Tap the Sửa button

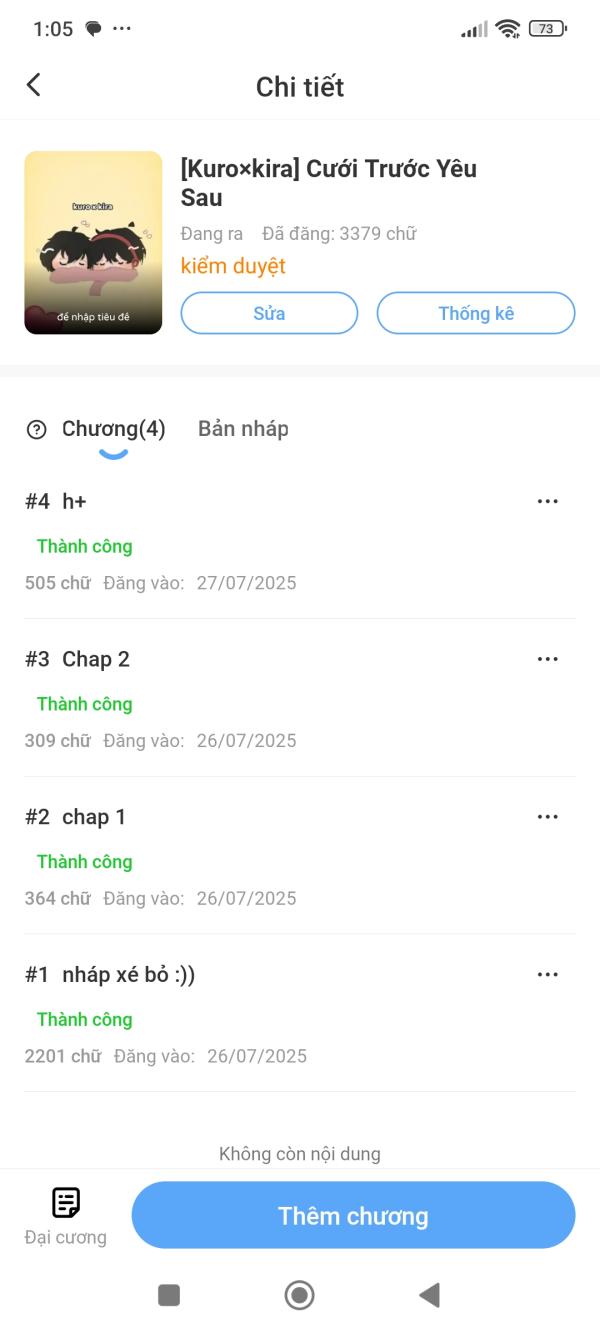point(269,313)
